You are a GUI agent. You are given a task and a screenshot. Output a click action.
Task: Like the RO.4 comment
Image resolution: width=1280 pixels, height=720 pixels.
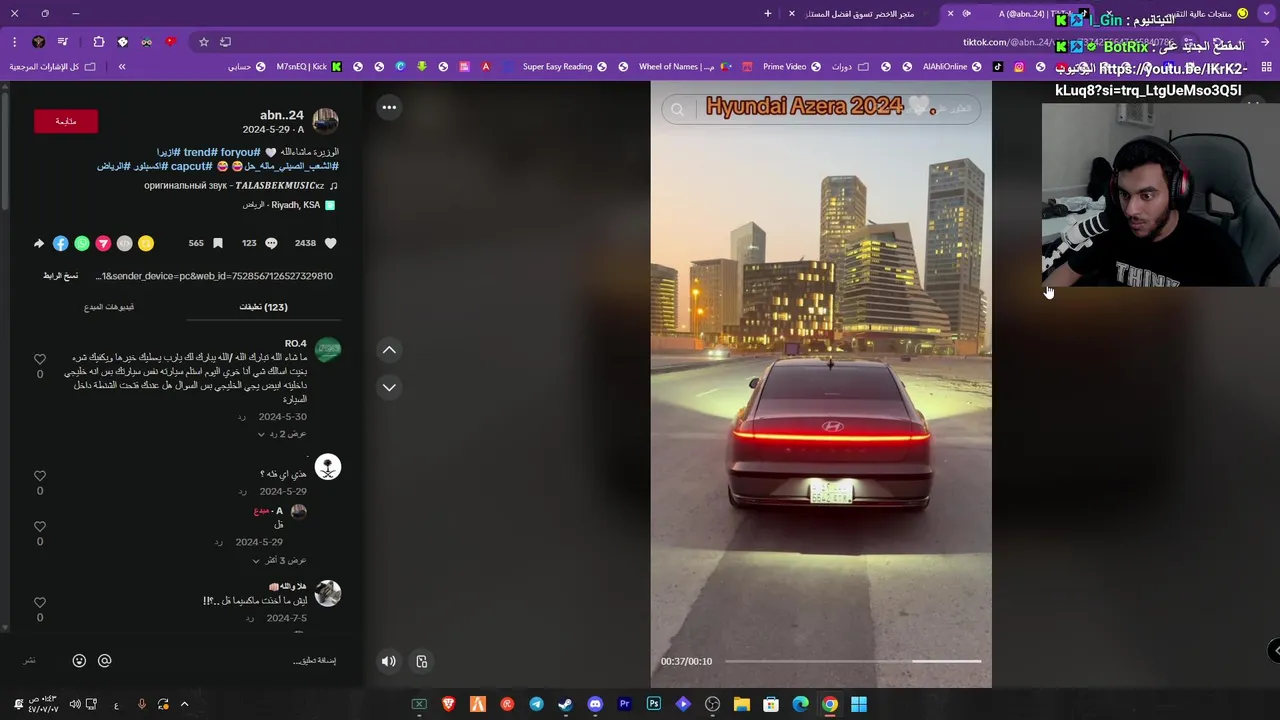pyautogui.click(x=40, y=359)
